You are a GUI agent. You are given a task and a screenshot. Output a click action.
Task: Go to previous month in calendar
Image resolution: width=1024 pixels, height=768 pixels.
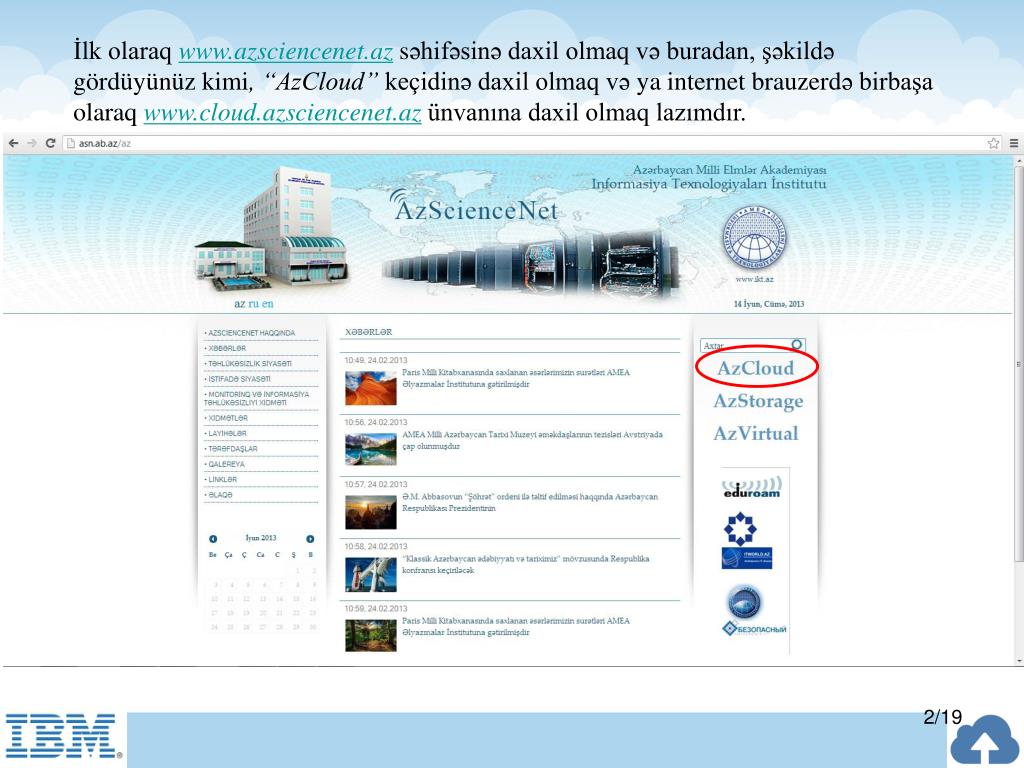coord(213,539)
